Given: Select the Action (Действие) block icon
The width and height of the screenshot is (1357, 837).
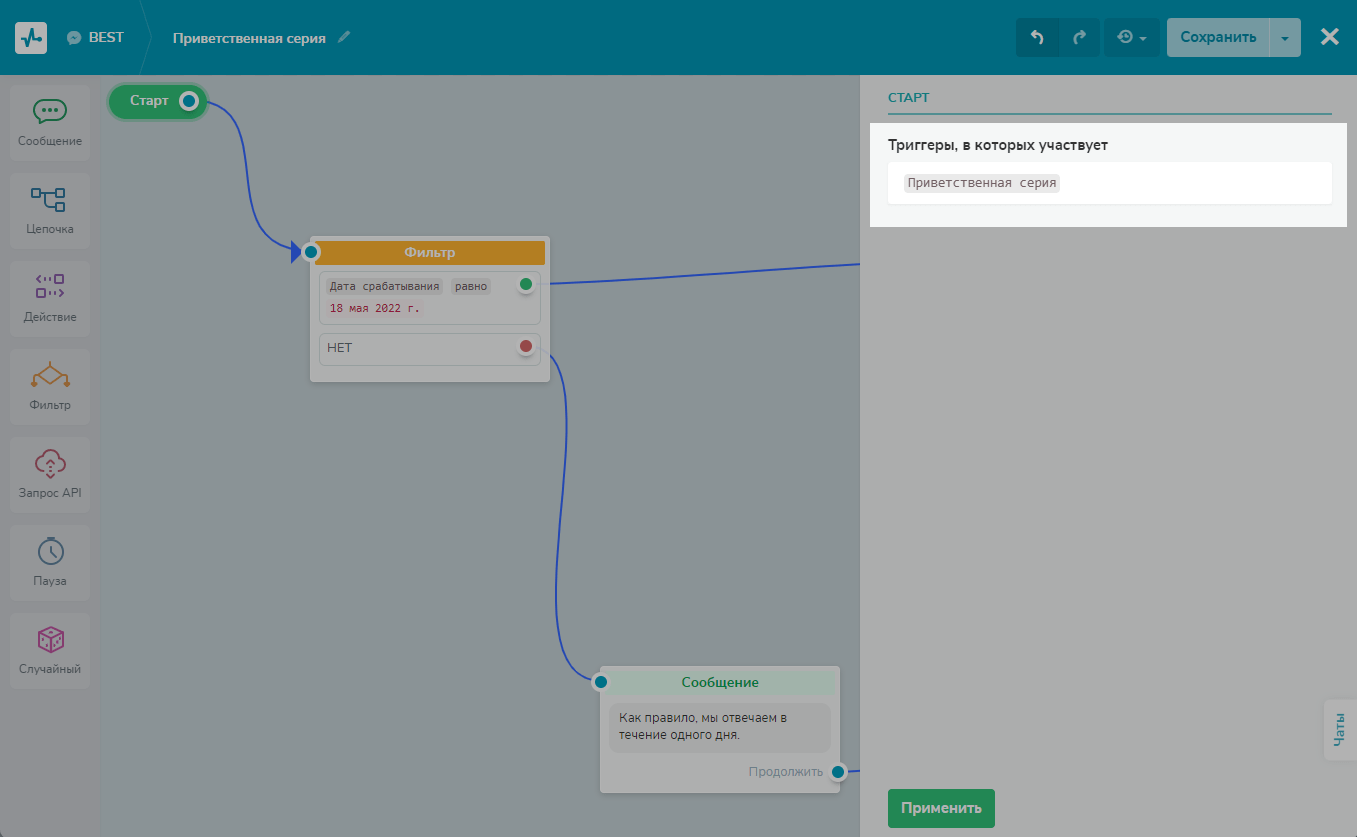Looking at the screenshot, I should coord(49,287).
